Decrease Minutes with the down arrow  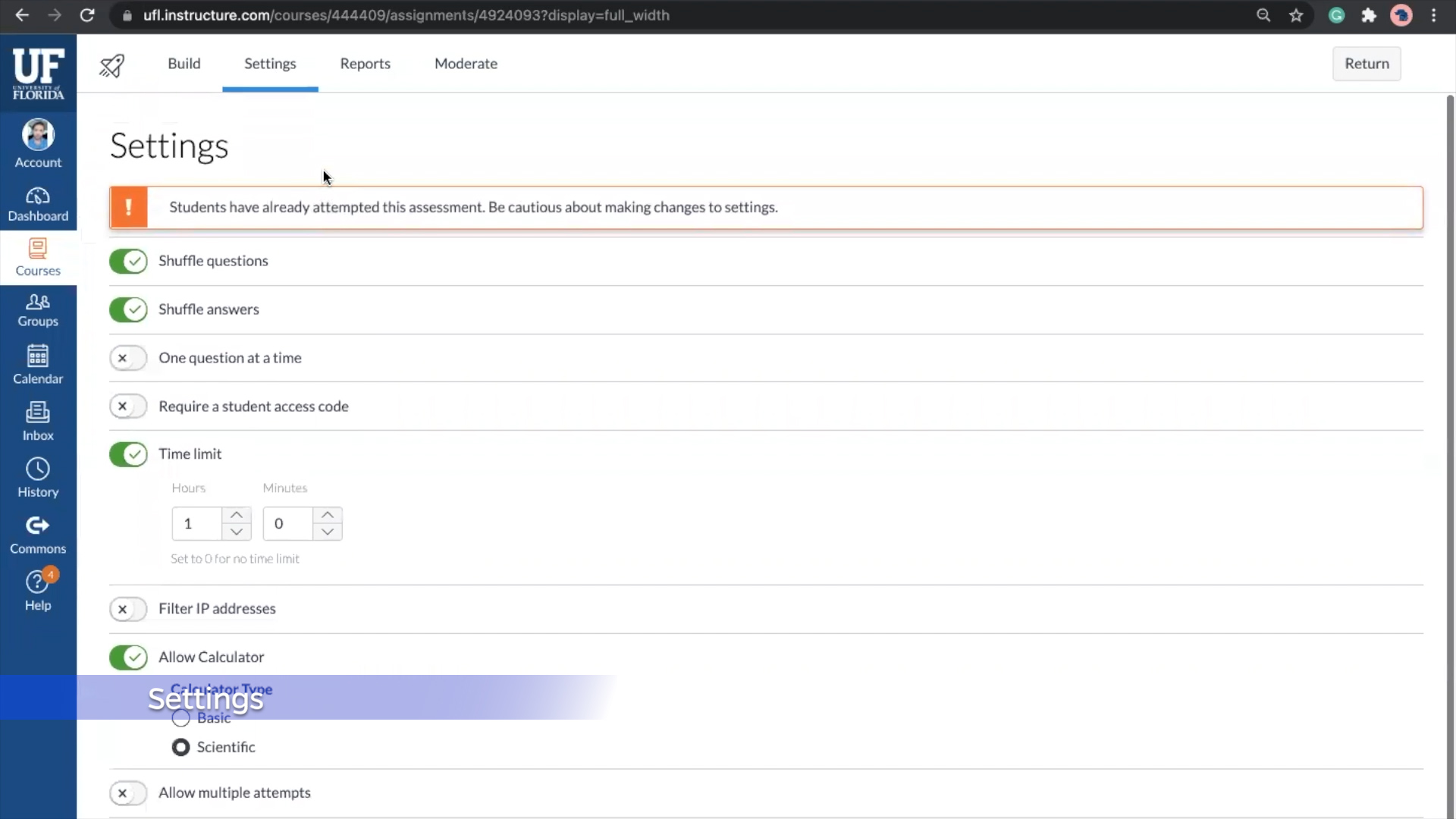coord(328,532)
